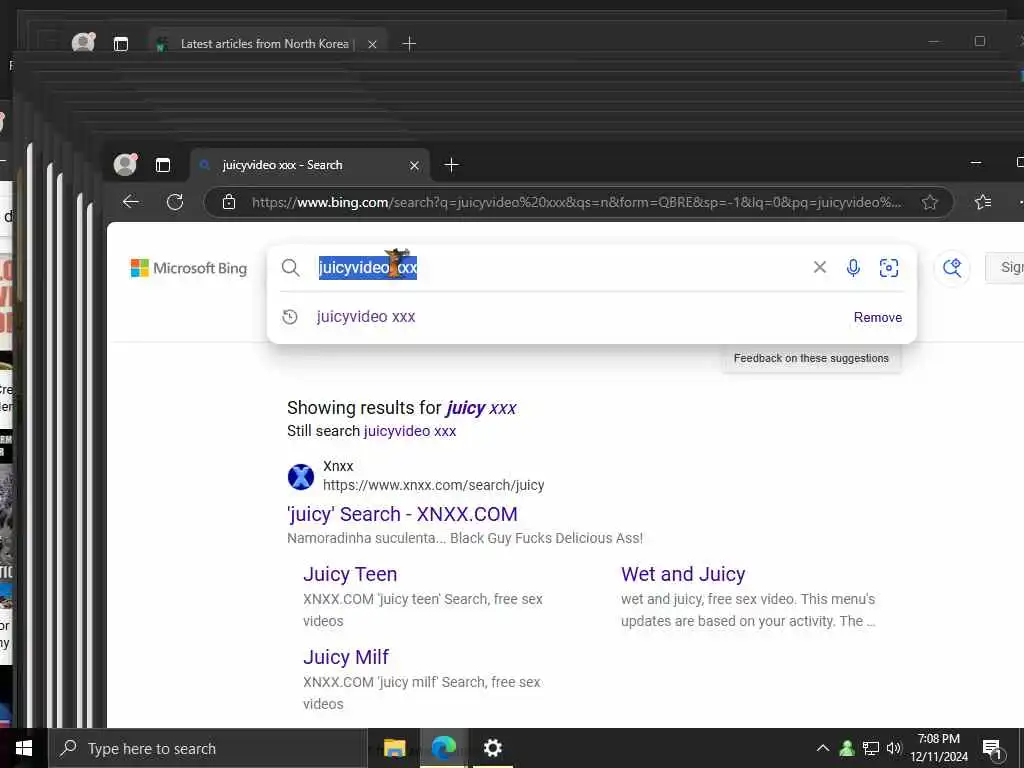Click the Back arrow in the Bing window

point(131,202)
